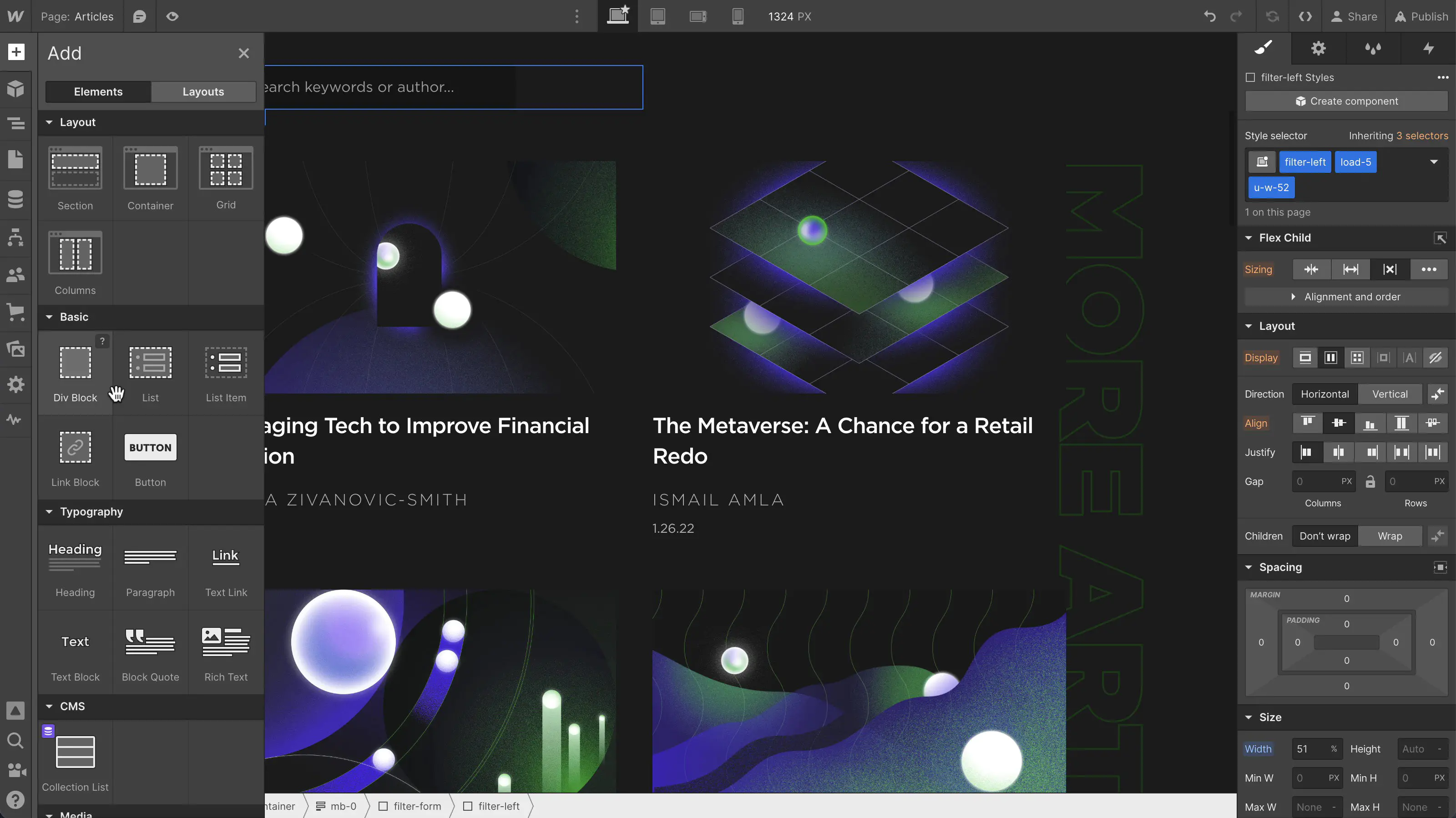Open the CMS collections icon in sidebar
This screenshot has height=818, width=1456.
16,199
